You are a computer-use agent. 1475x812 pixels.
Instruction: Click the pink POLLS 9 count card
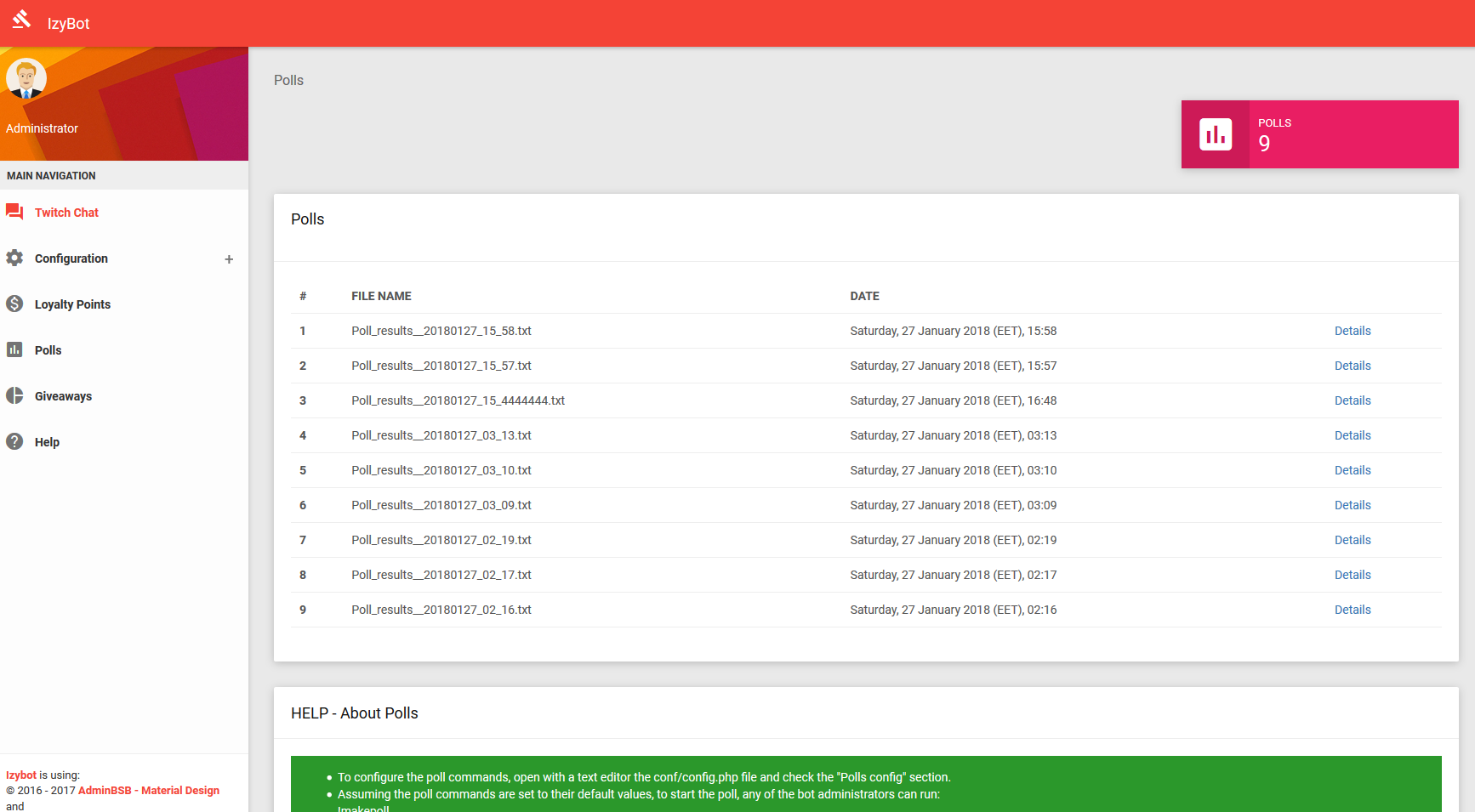click(1320, 134)
